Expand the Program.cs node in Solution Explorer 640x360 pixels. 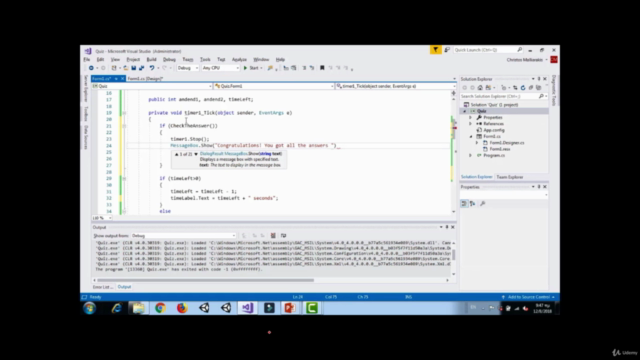pos(471,156)
